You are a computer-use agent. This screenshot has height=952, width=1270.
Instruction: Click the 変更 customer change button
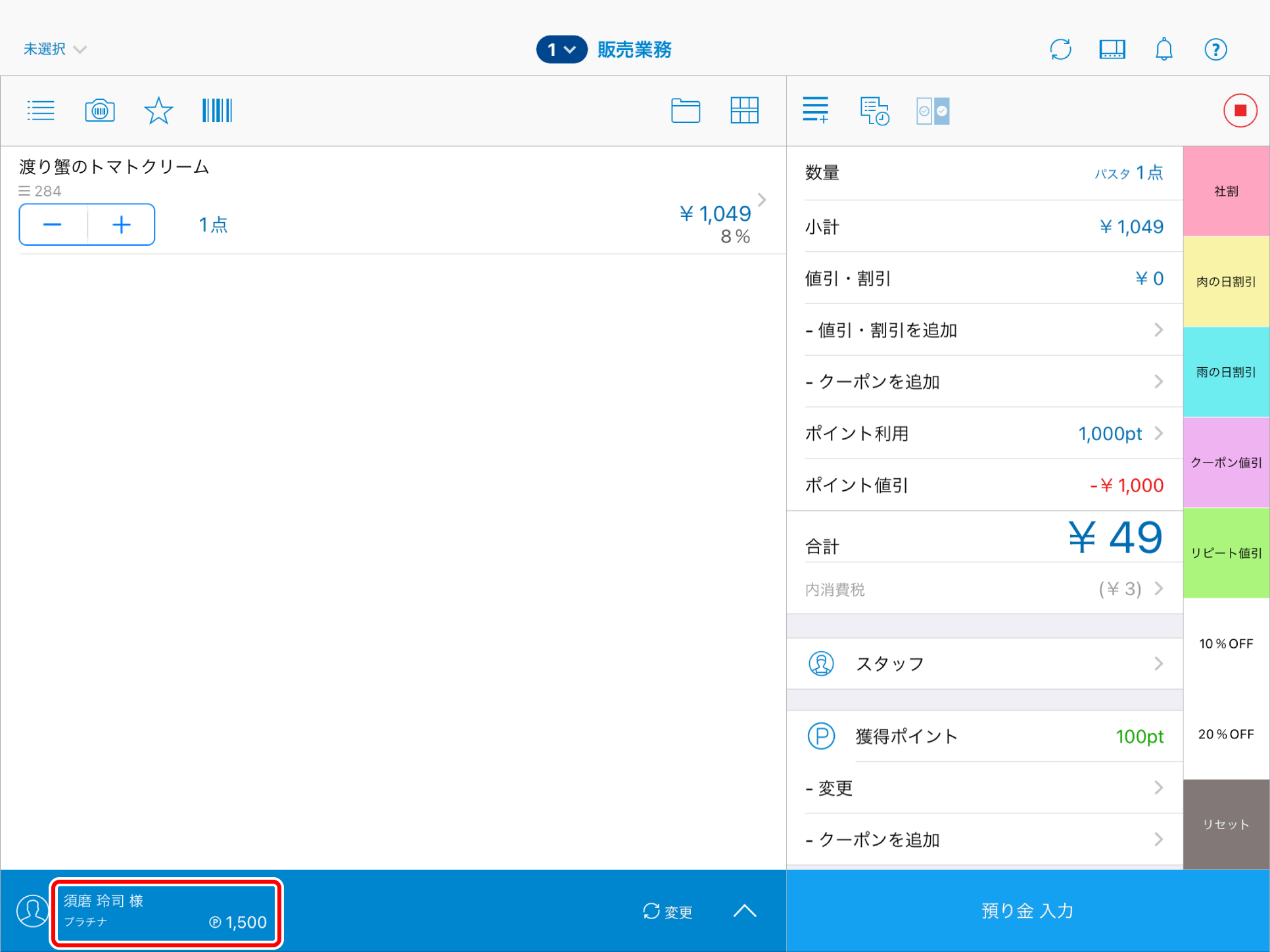pos(667,911)
